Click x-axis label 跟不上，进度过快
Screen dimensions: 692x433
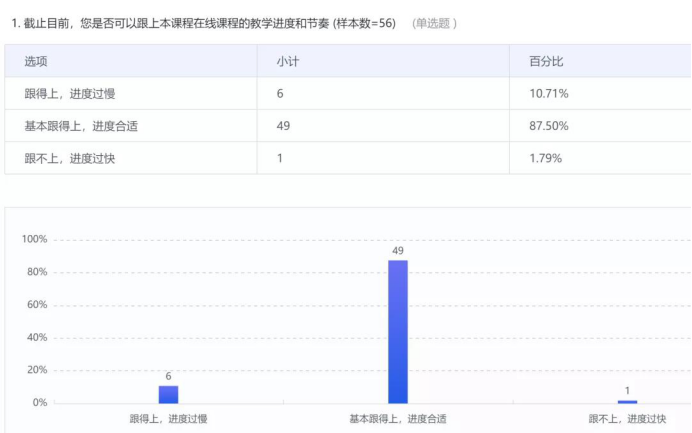[x=627, y=419]
